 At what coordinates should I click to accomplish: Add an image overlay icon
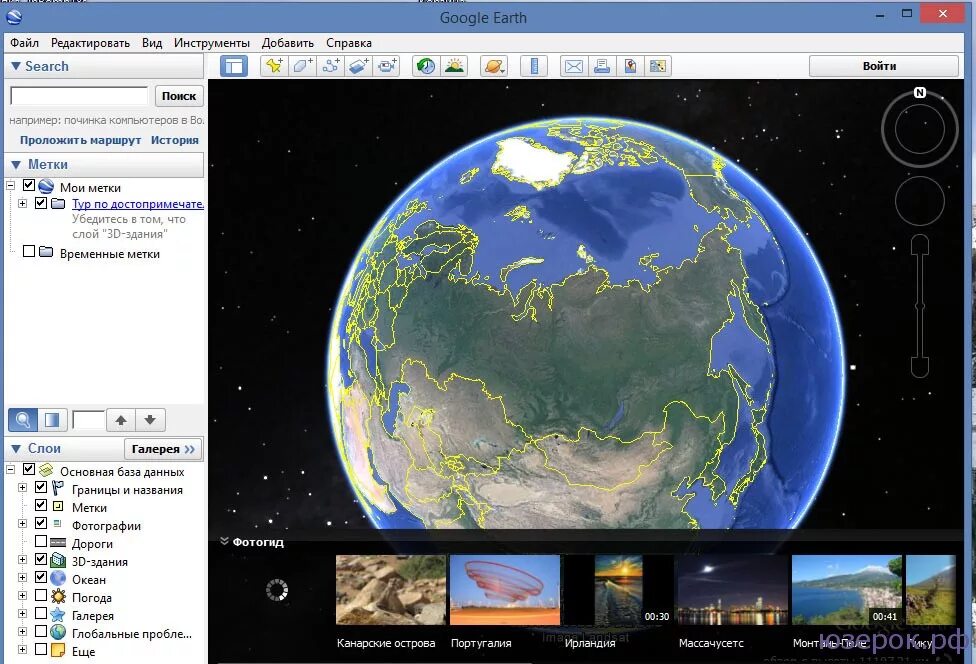(359, 66)
